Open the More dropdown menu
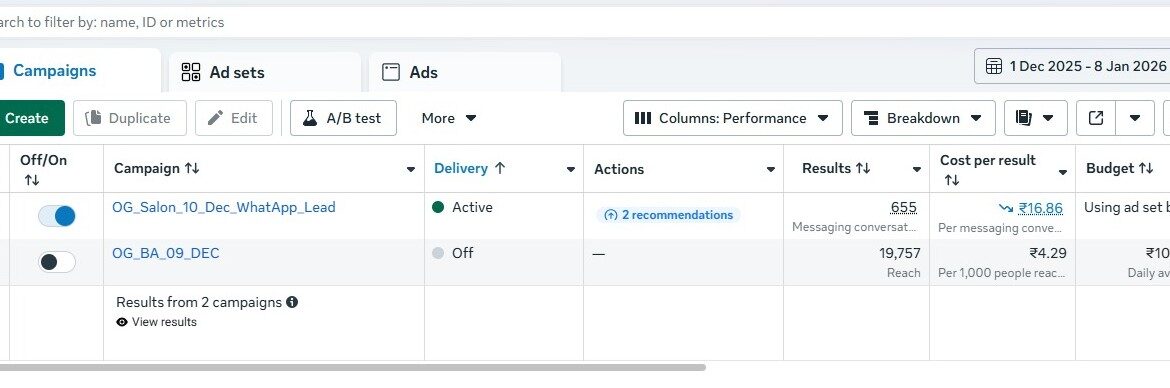Viewport: 1170px width, 388px height. click(448, 118)
